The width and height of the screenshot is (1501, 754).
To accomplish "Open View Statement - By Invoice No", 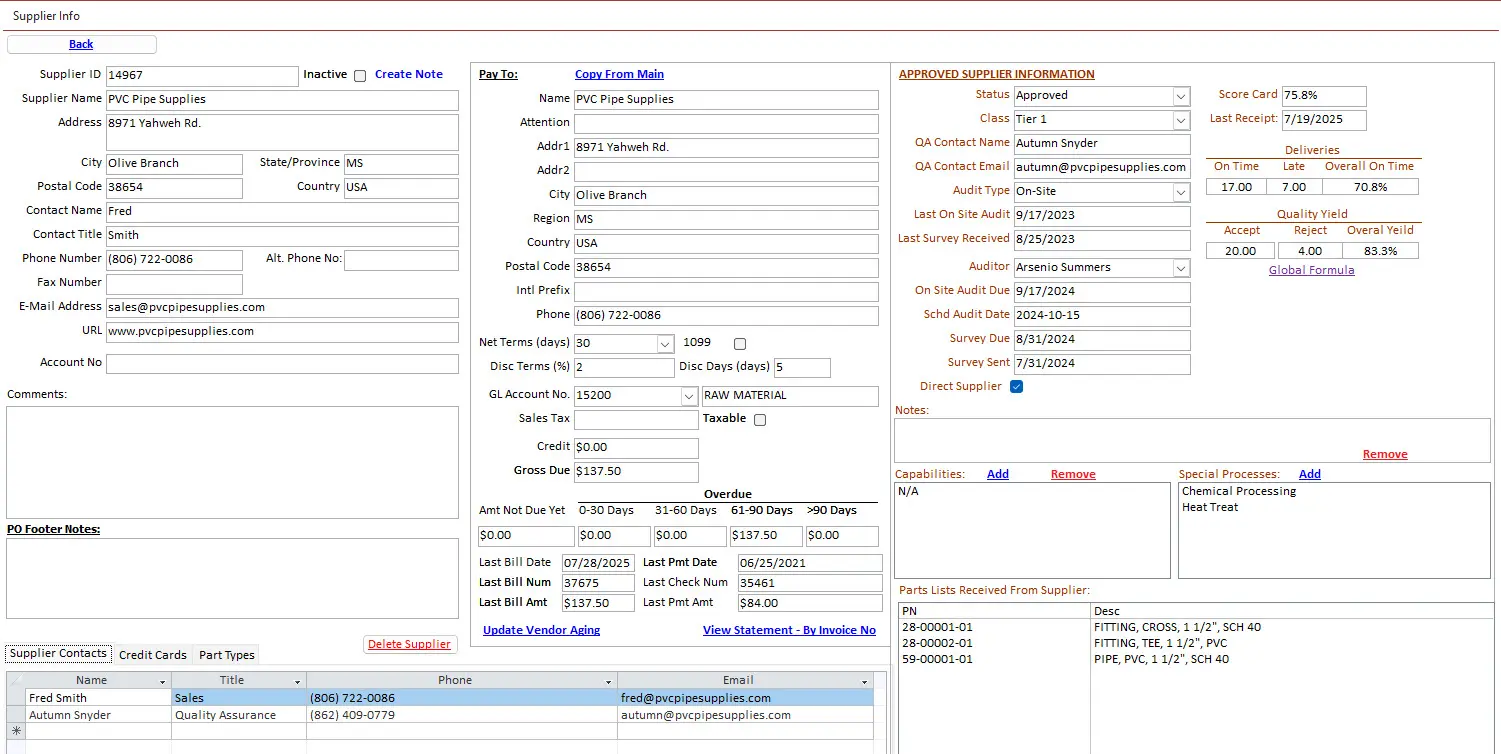I will point(789,630).
